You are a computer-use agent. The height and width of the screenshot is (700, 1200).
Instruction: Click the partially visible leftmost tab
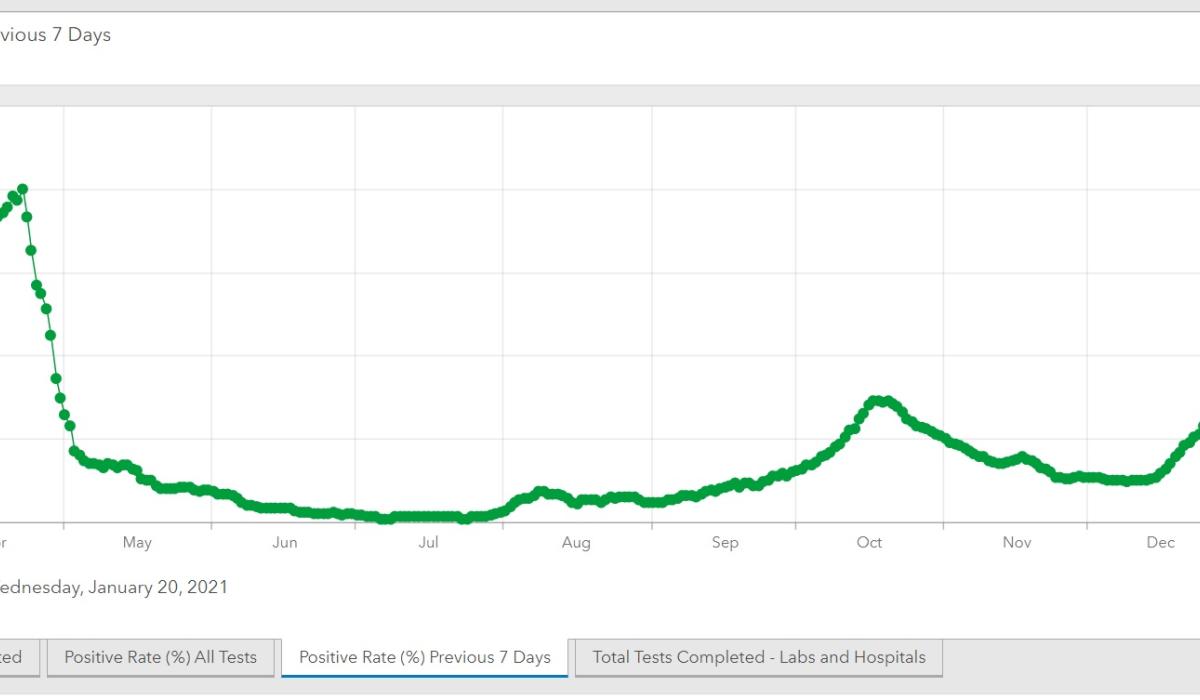18,657
